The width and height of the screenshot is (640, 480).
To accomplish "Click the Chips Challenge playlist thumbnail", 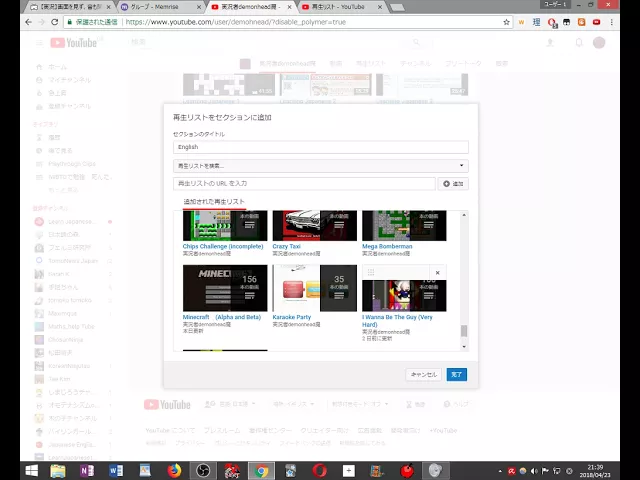I will pos(225,226).
